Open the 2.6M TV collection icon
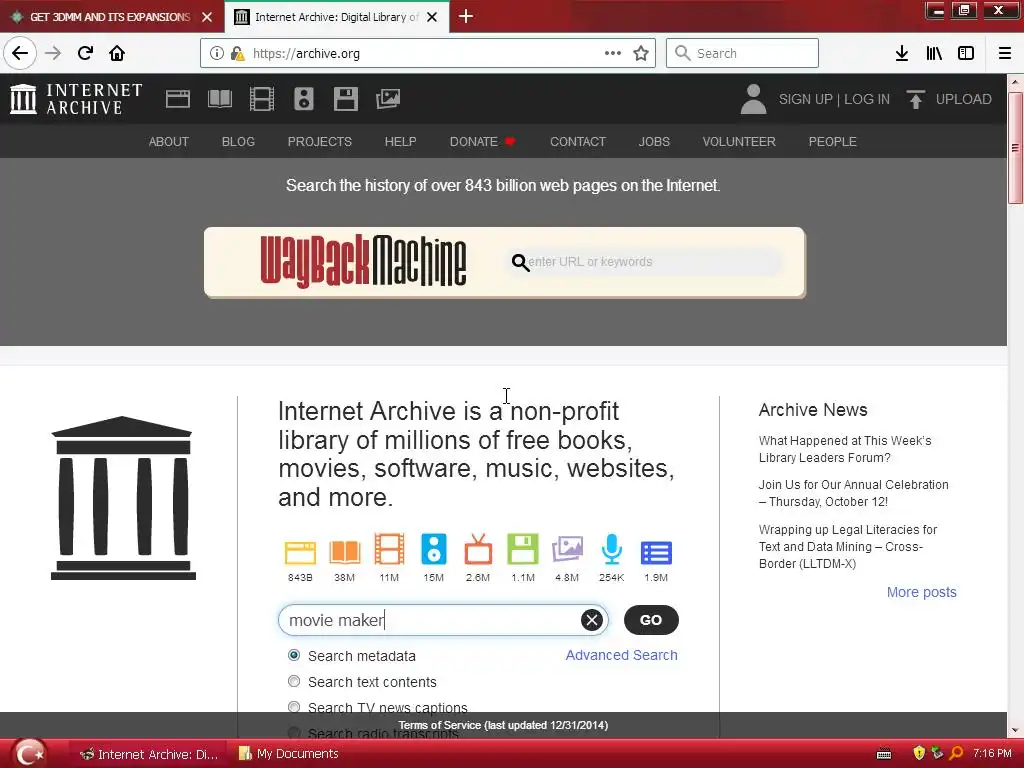The height and width of the screenshot is (768, 1024). [x=478, y=549]
